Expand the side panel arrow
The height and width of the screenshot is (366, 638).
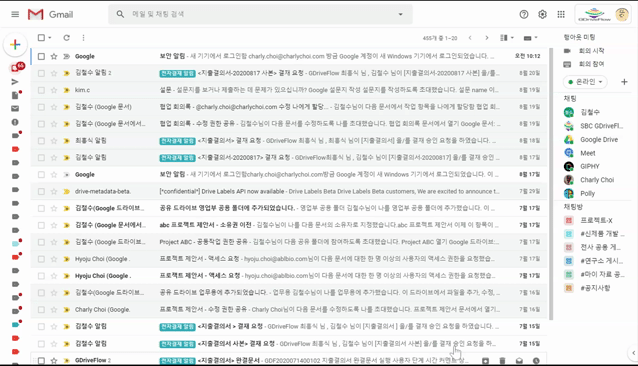pyautogui.click(x=634, y=353)
